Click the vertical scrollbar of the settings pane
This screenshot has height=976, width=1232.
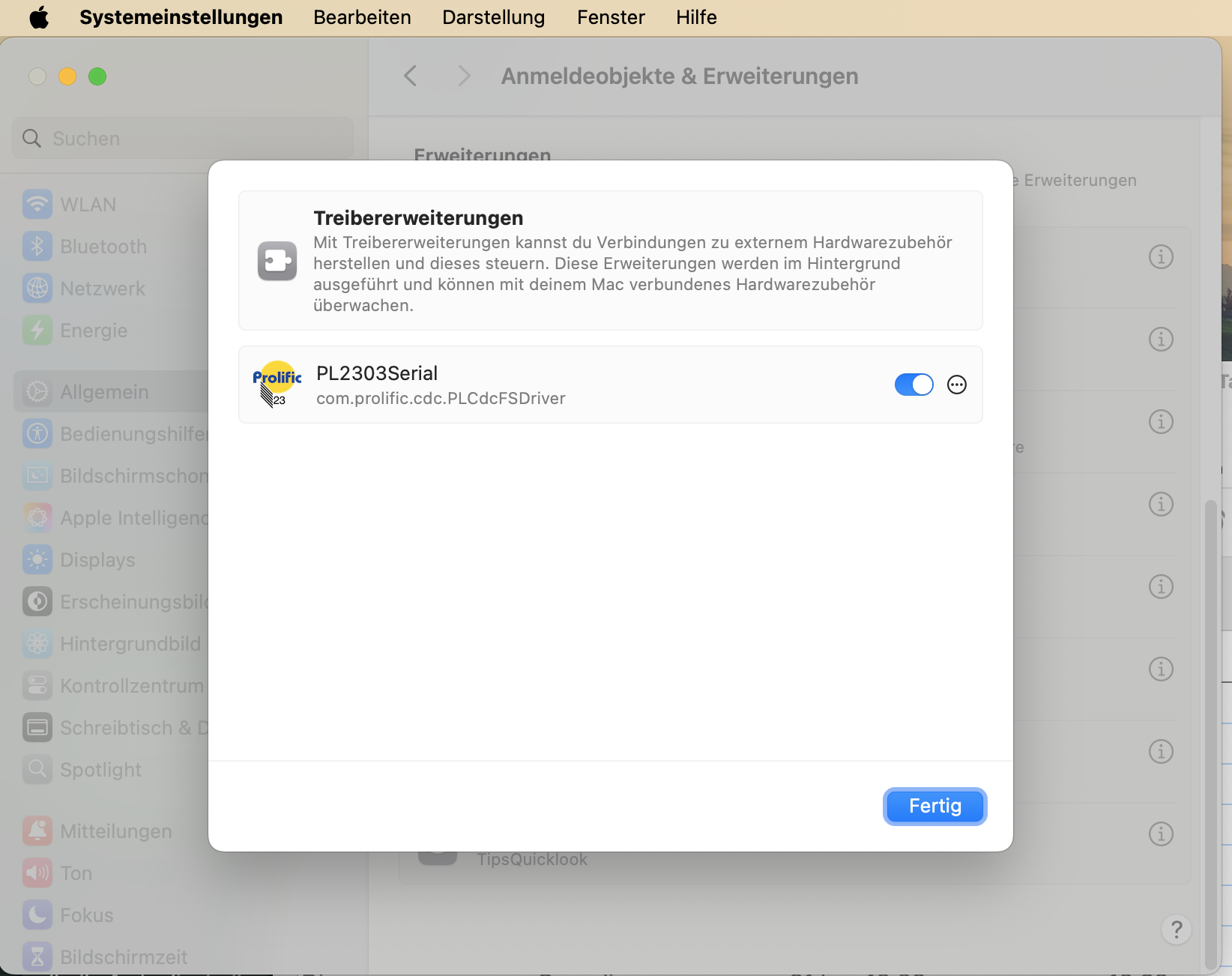tap(1211, 735)
